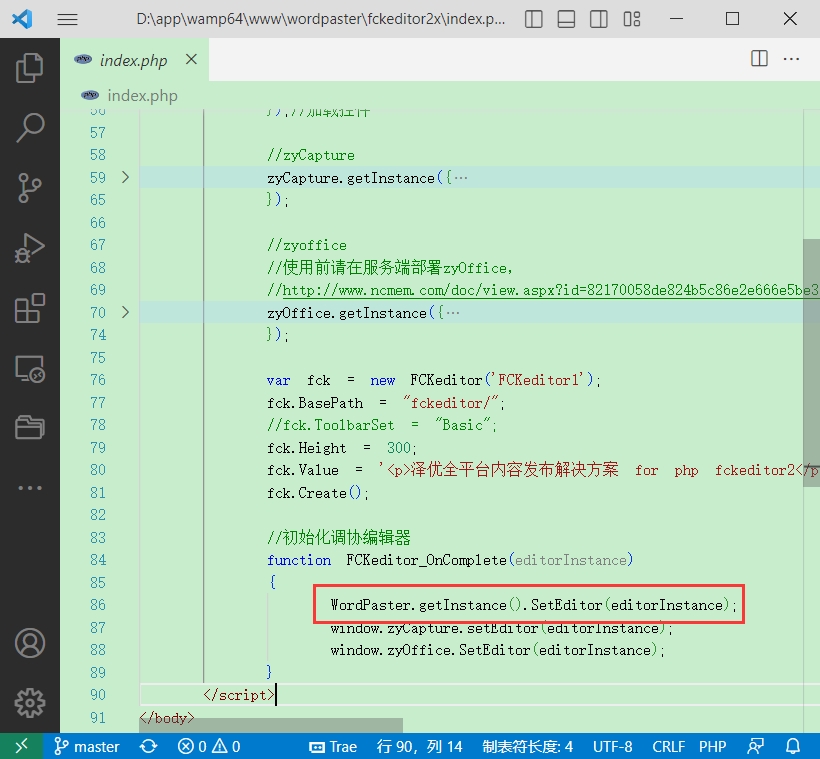Click the notifications bell in status bar

(x=793, y=746)
